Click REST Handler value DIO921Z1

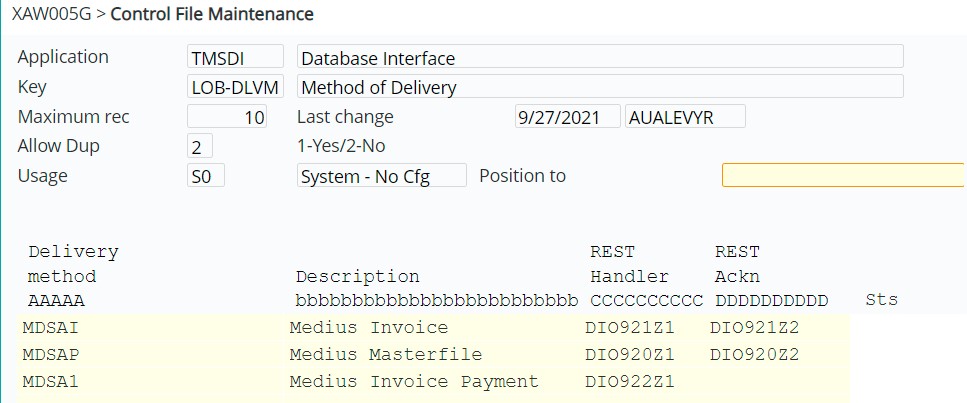click(x=629, y=328)
